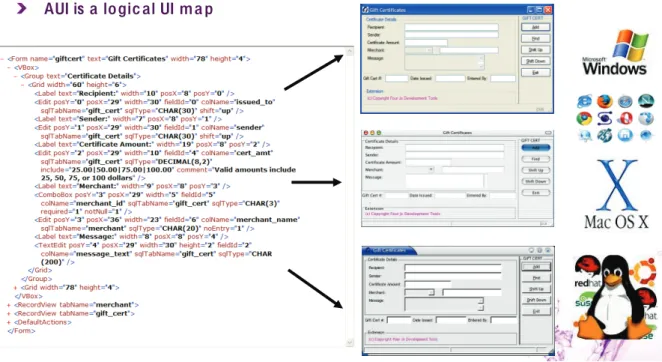Click Find button in the Mac window
662x362 pixels.
pyautogui.click(x=536, y=159)
